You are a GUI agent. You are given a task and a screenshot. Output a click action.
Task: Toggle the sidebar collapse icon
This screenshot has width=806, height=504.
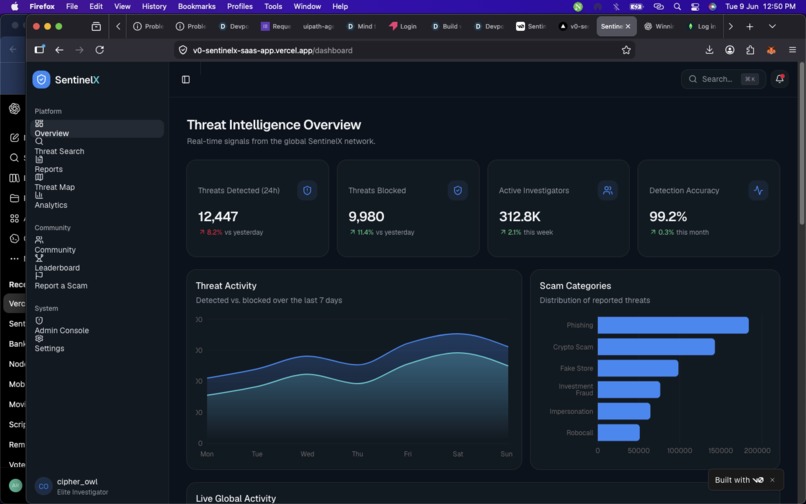coord(186,79)
